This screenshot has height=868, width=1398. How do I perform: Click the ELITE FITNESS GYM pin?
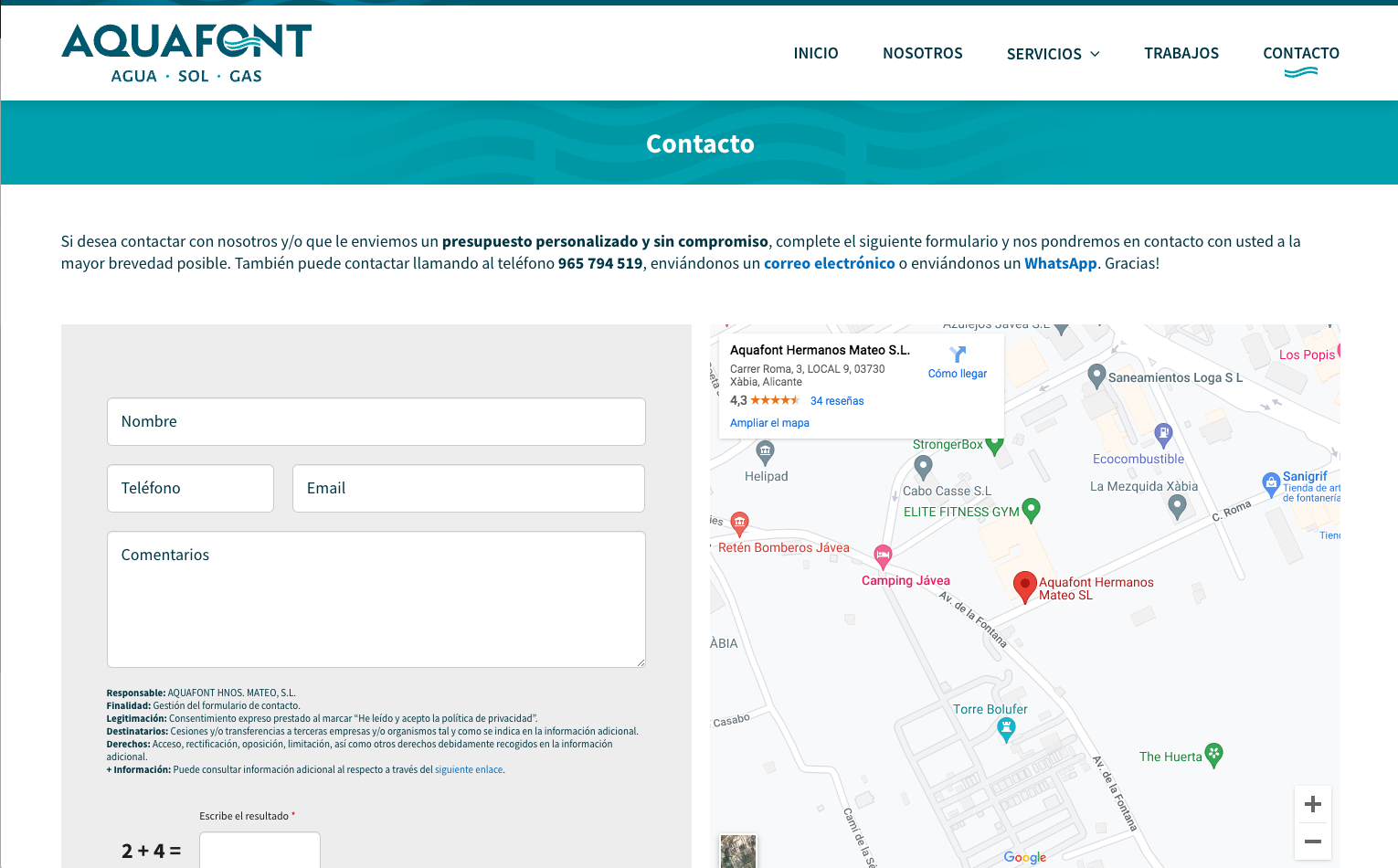1032,509
